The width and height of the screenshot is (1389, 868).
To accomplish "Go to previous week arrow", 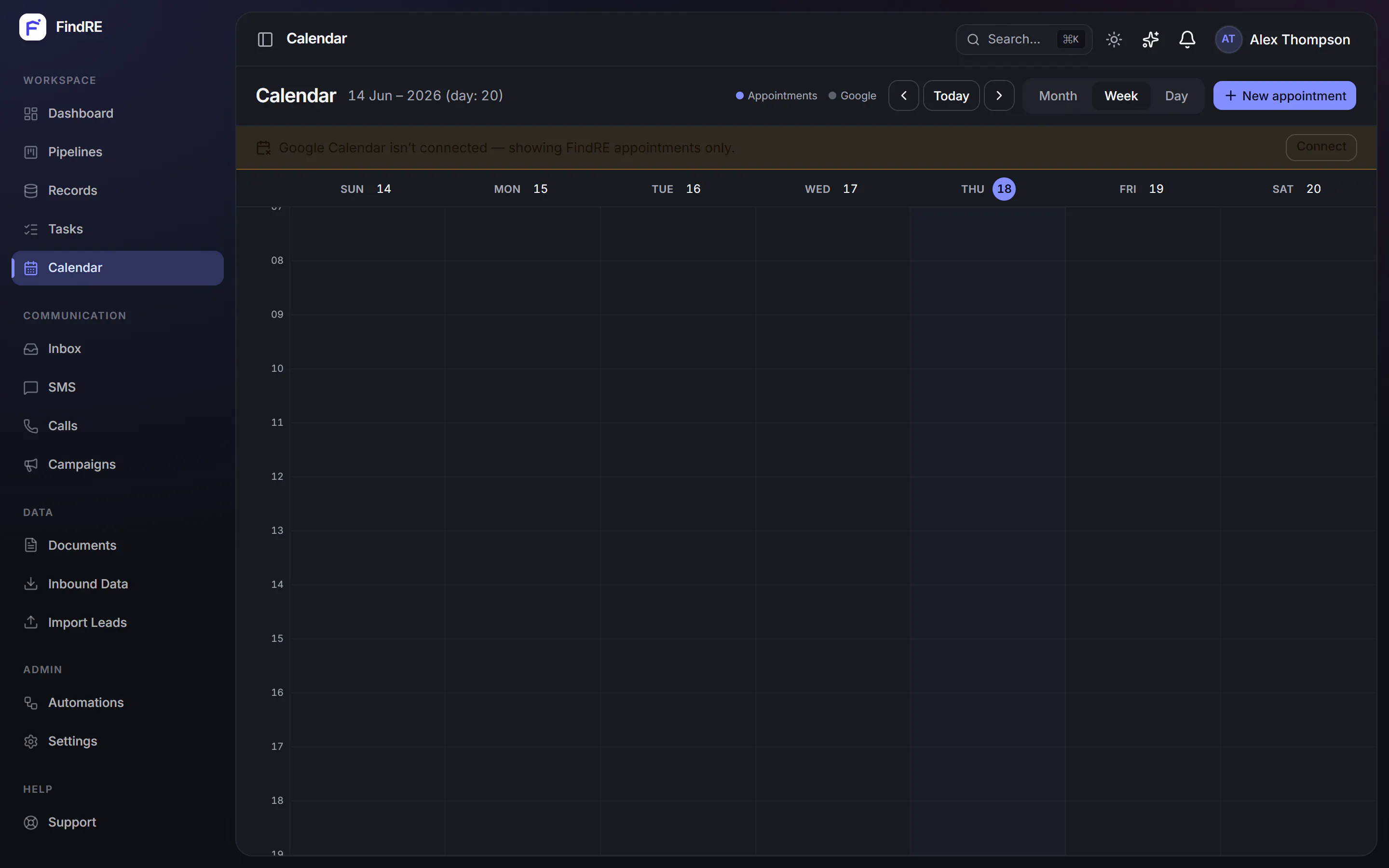I will (x=903, y=95).
